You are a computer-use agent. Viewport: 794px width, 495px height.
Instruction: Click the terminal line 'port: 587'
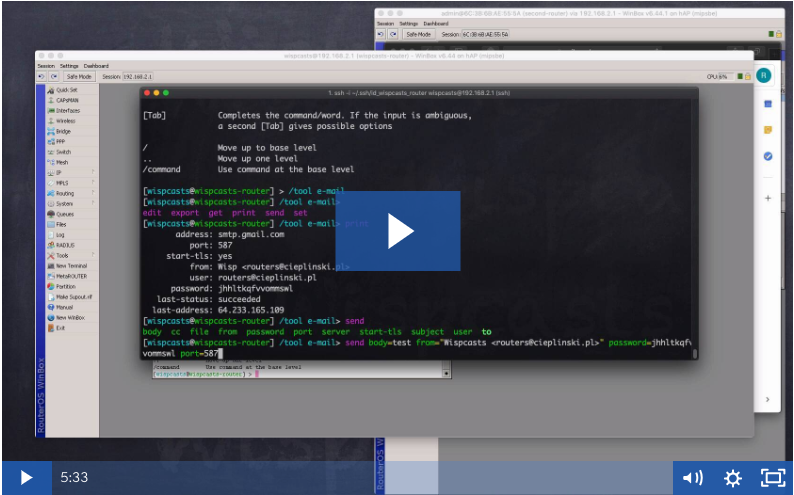pyautogui.click(x=211, y=245)
